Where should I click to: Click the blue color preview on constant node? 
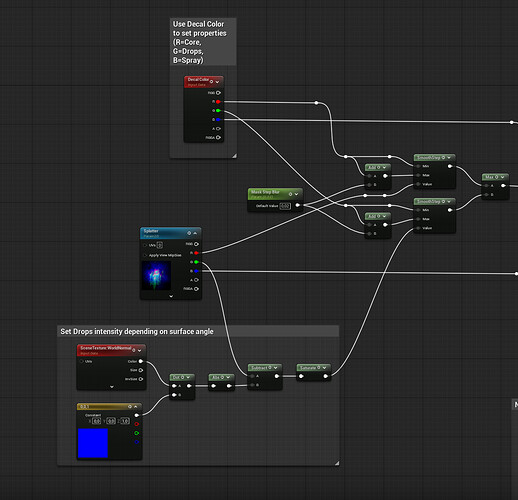[x=93, y=443]
